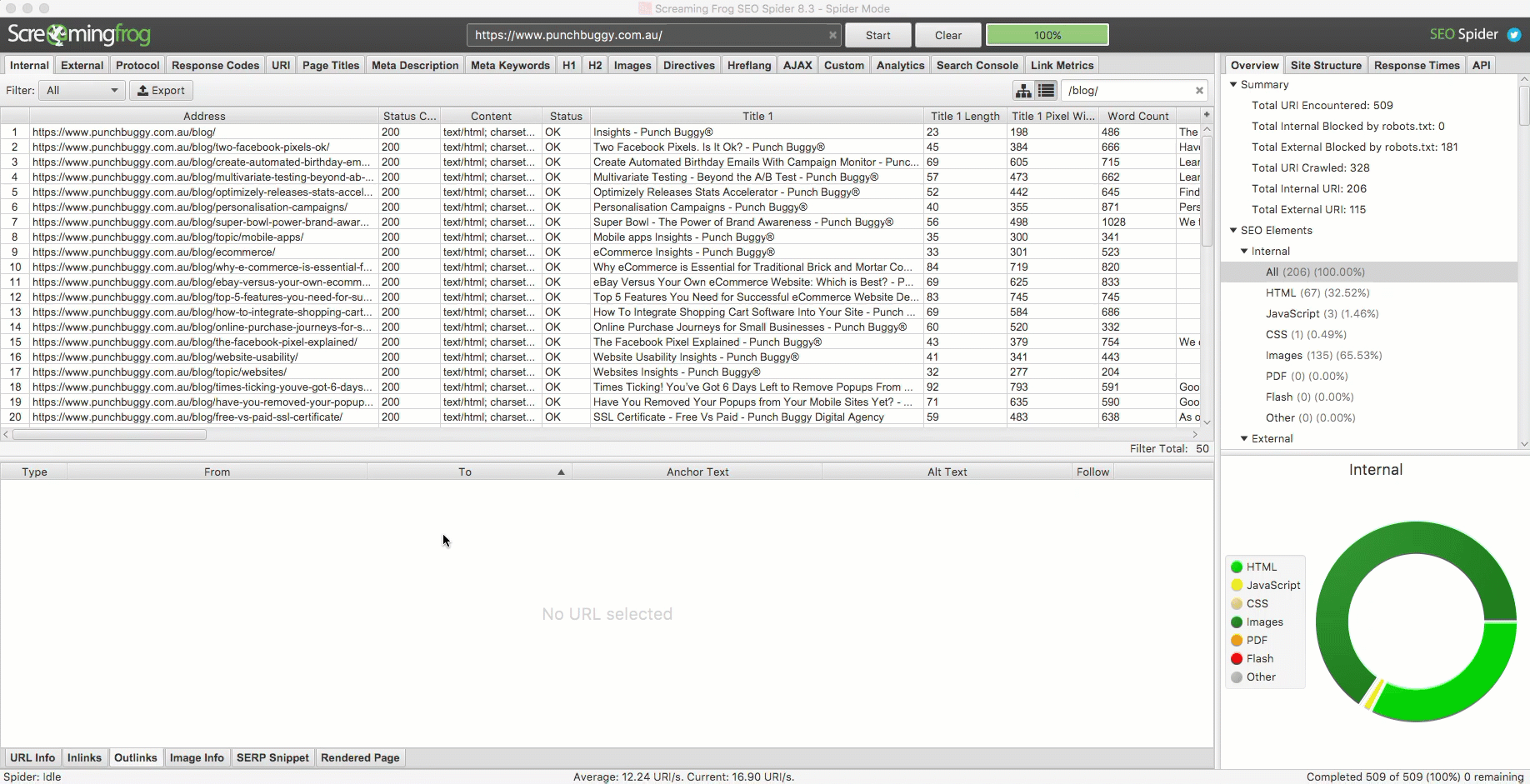This screenshot has height=784, width=1530.
Task: Switch to Meta Description tab
Action: point(415,65)
